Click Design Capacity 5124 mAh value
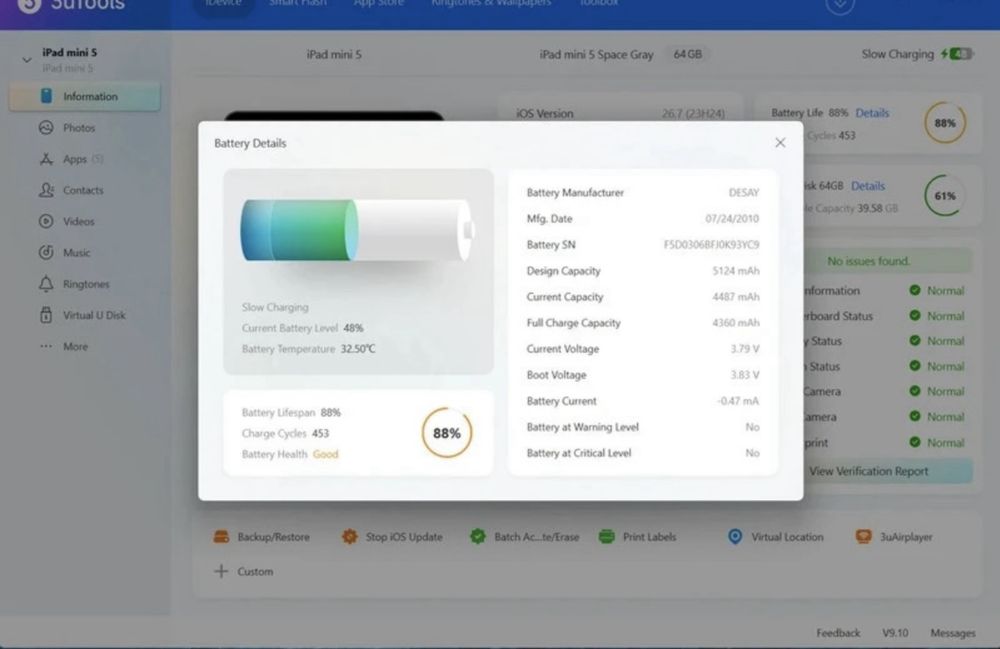The height and width of the screenshot is (649, 1000). click(x=735, y=271)
